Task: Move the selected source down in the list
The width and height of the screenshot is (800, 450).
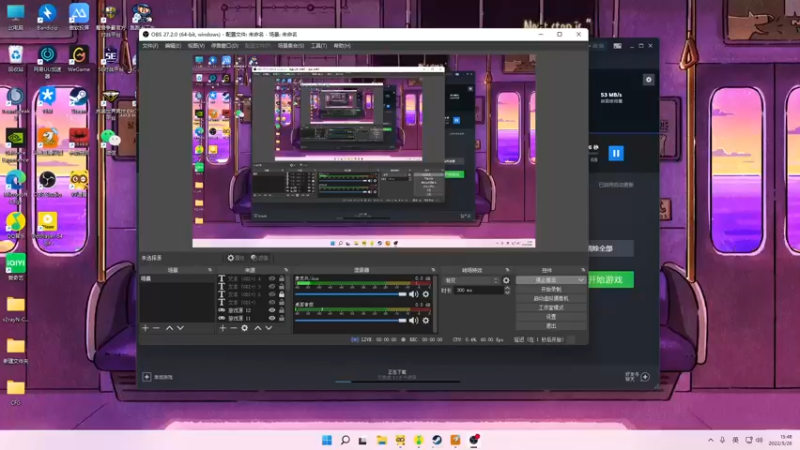Action: [269, 328]
